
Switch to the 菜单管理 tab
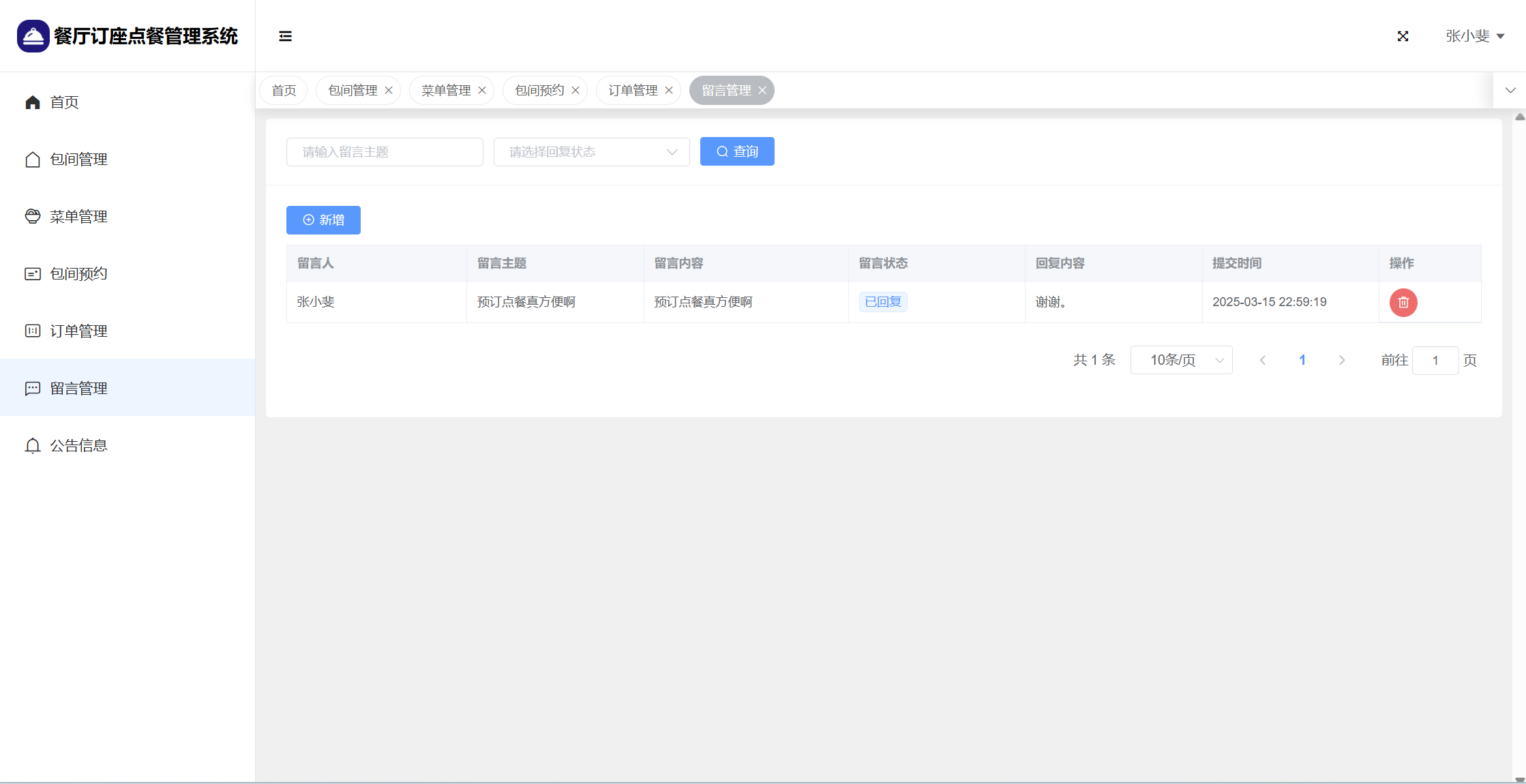pyautogui.click(x=446, y=91)
